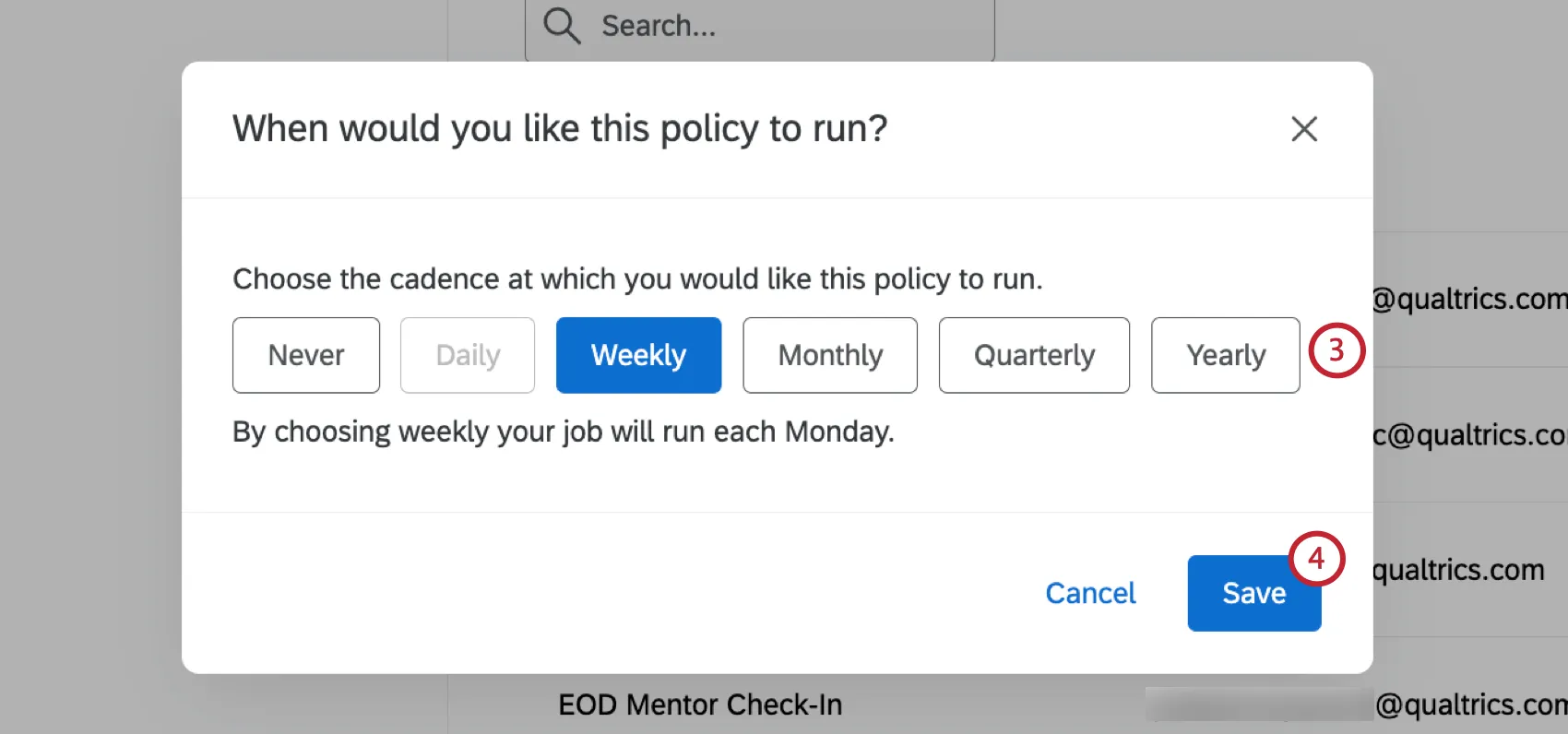The width and height of the screenshot is (1568, 734).
Task: Choose the Monthly cadence option
Action: 829,355
